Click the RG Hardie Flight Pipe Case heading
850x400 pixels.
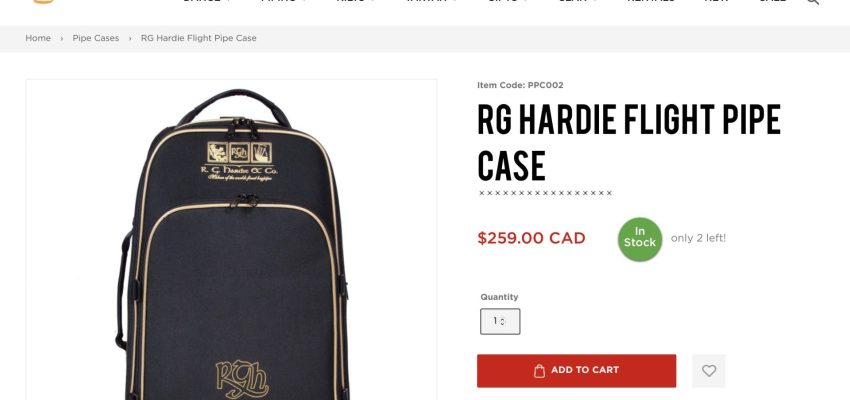tap(629, 143)
